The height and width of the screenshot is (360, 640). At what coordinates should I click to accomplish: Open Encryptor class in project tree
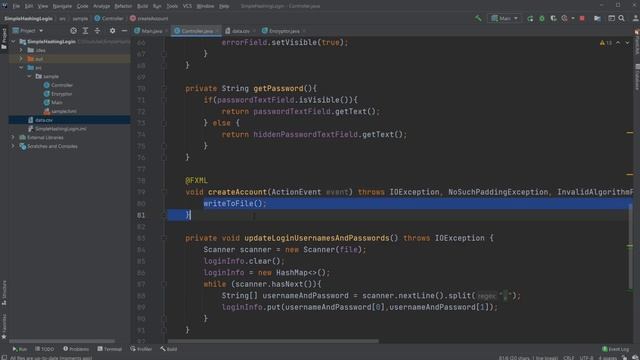point(58,94)
